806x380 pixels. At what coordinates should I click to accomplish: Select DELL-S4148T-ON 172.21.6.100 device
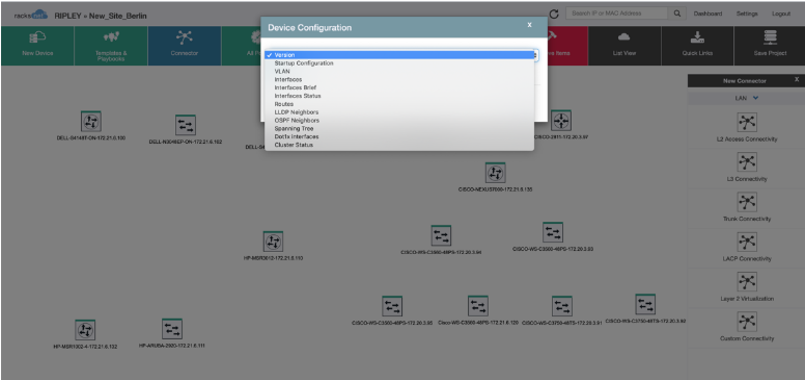(x=91, y=121)
